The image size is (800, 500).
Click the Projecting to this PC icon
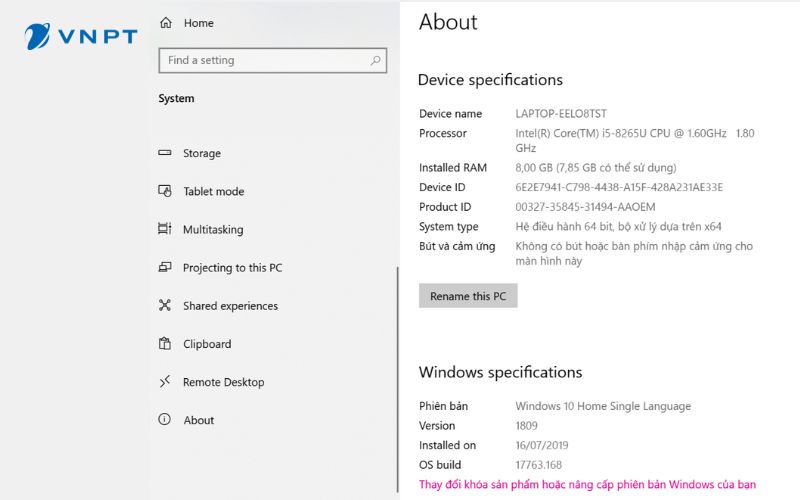pyautogui.click(x=165, y=268)
